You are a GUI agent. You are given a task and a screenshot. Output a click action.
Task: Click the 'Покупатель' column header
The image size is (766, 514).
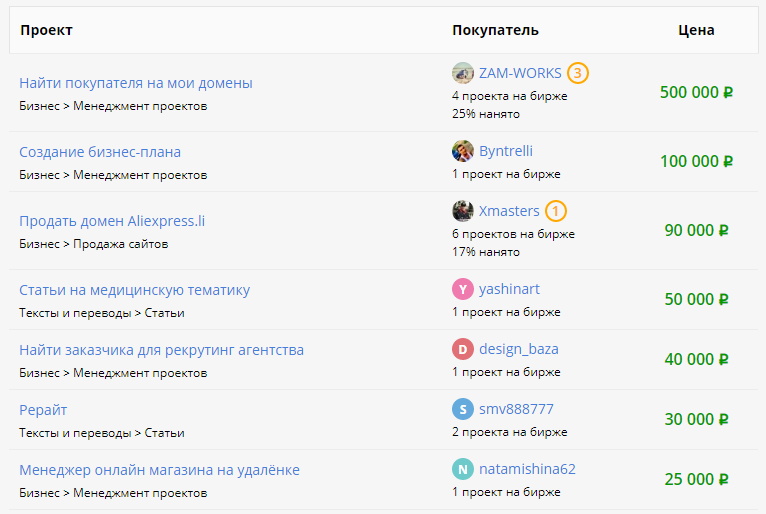point(495,30)
